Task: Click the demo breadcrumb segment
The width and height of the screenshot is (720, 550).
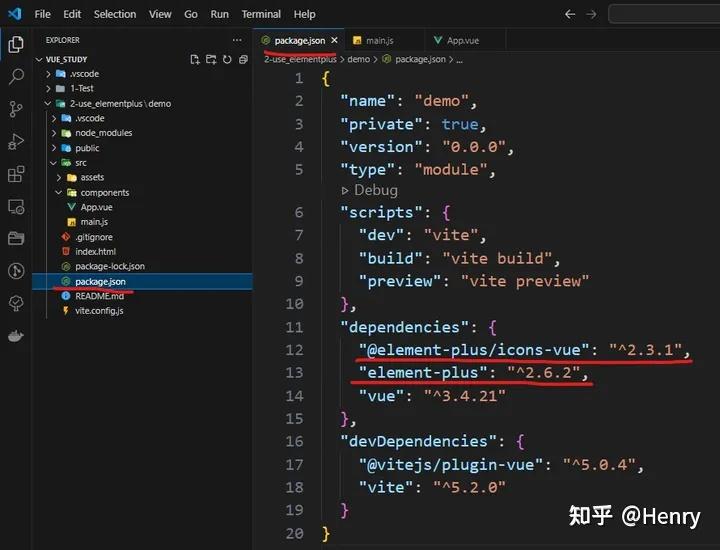Action: [358, 59]
